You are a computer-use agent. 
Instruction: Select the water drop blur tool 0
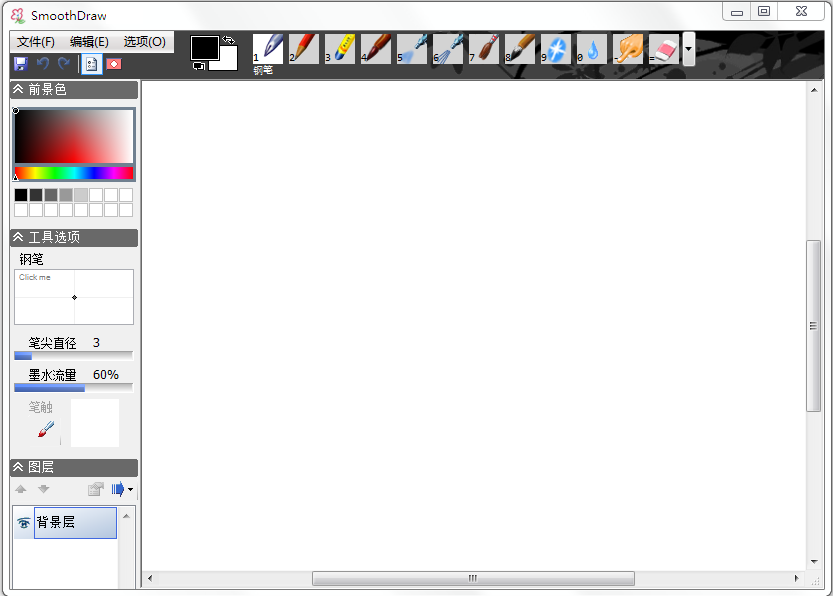click(592, 49)
